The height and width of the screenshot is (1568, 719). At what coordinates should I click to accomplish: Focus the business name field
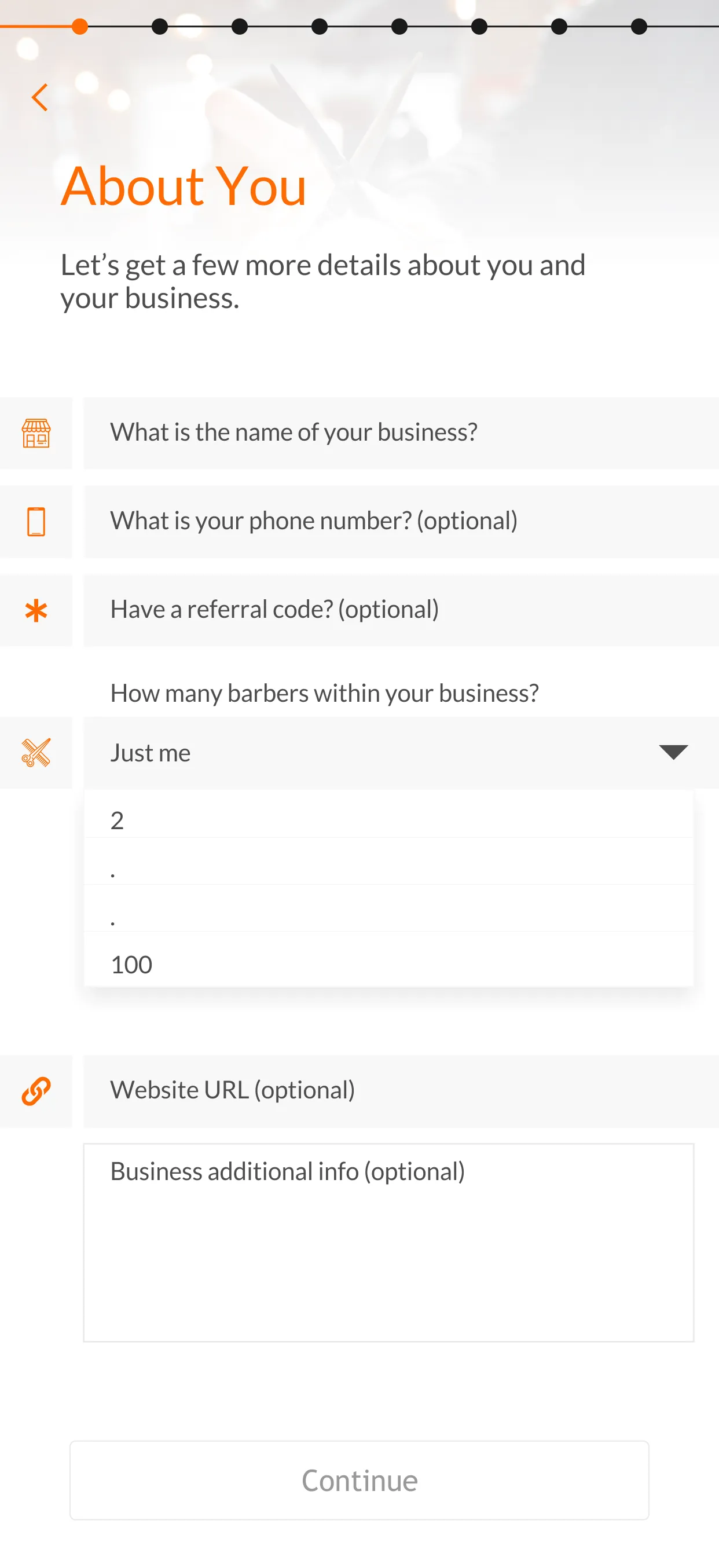pos(401,433)
